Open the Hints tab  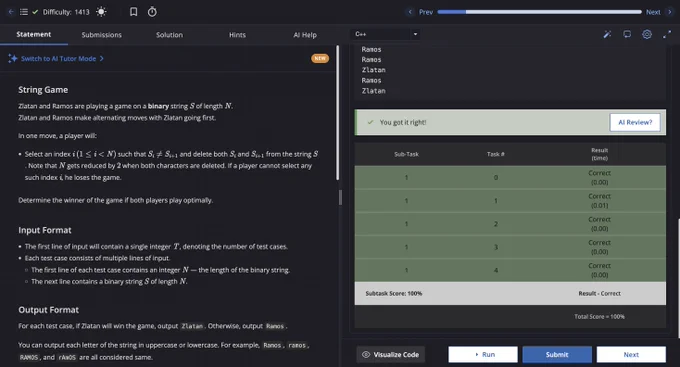click(237, 35)
